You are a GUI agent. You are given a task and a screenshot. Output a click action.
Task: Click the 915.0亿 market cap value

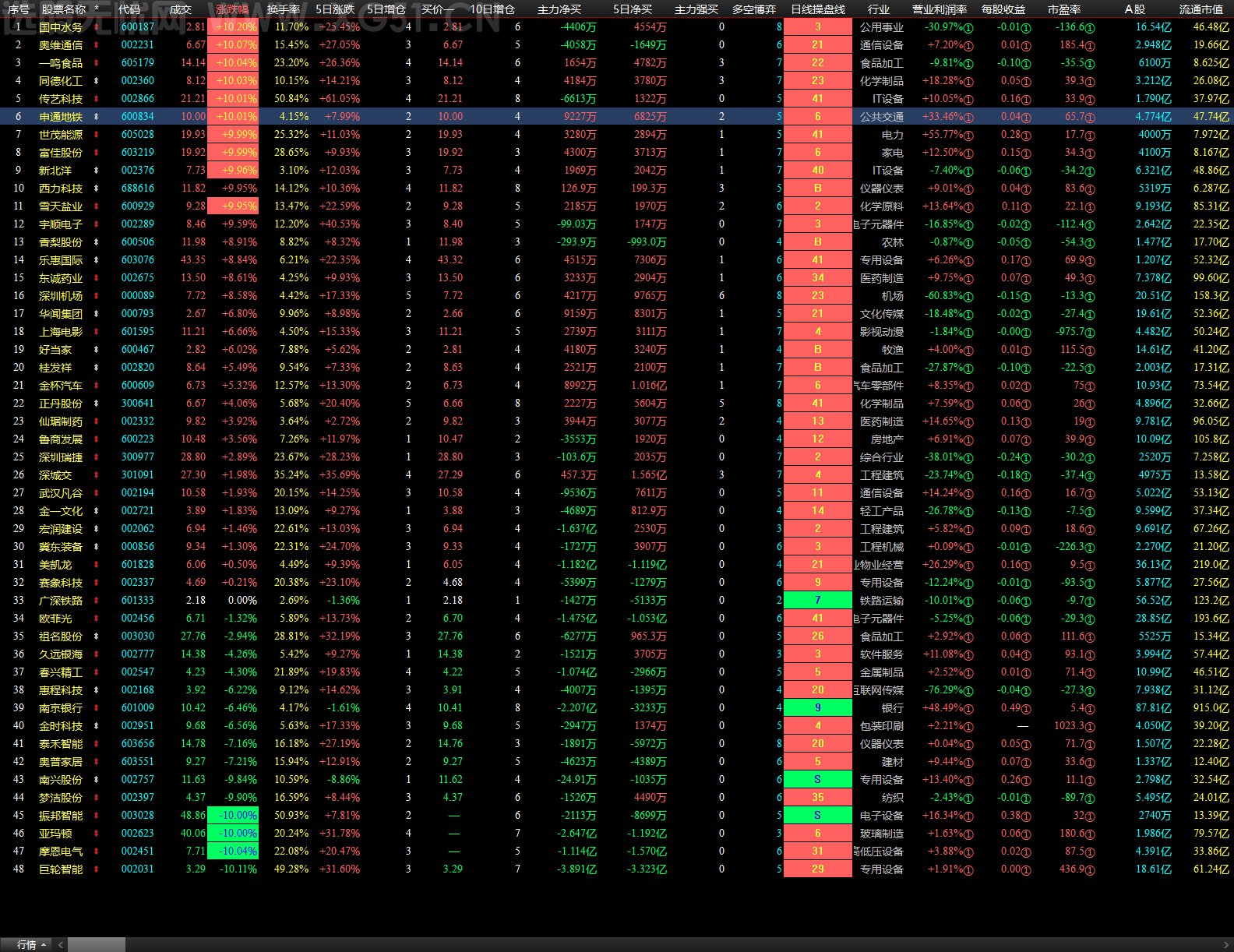click(1211, 708)
